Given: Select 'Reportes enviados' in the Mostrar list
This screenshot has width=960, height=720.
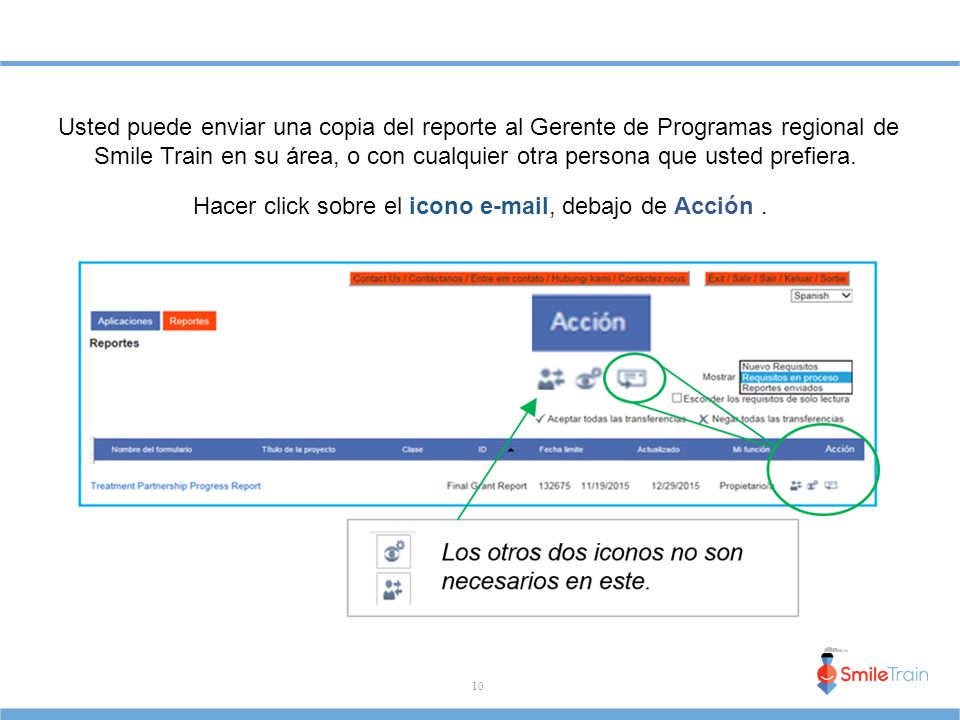Looking at the screenshot, I should click(x=795, y=388).
